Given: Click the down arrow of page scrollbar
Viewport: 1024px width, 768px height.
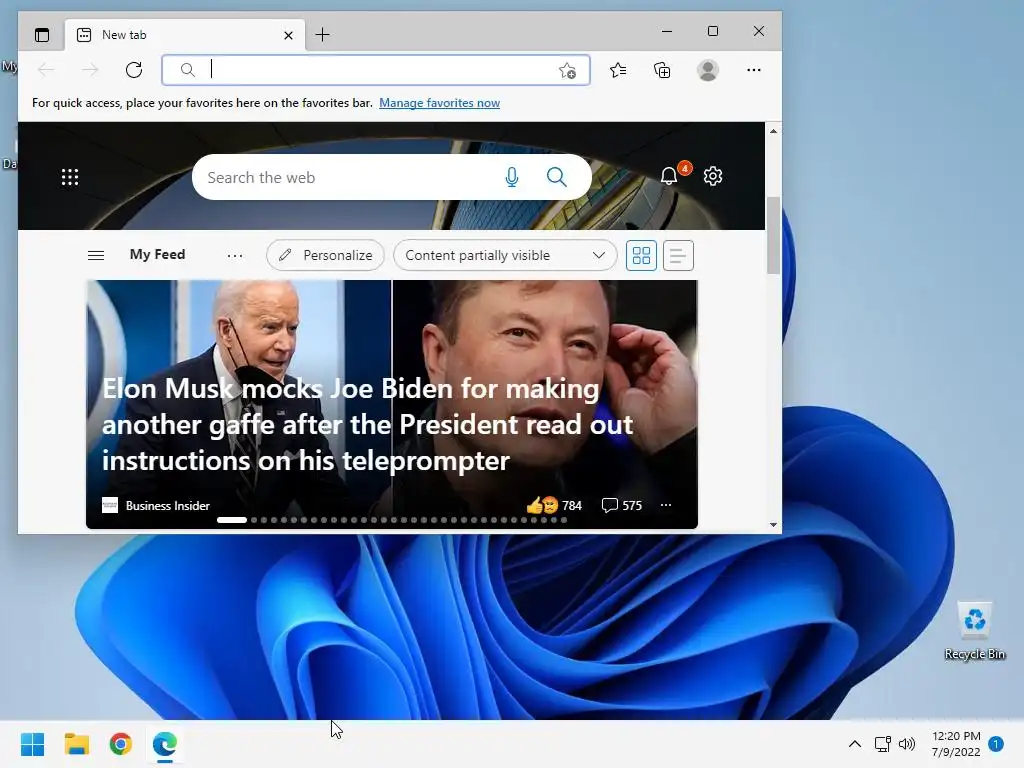Looking at the screenshot, I should coord(773,524).
